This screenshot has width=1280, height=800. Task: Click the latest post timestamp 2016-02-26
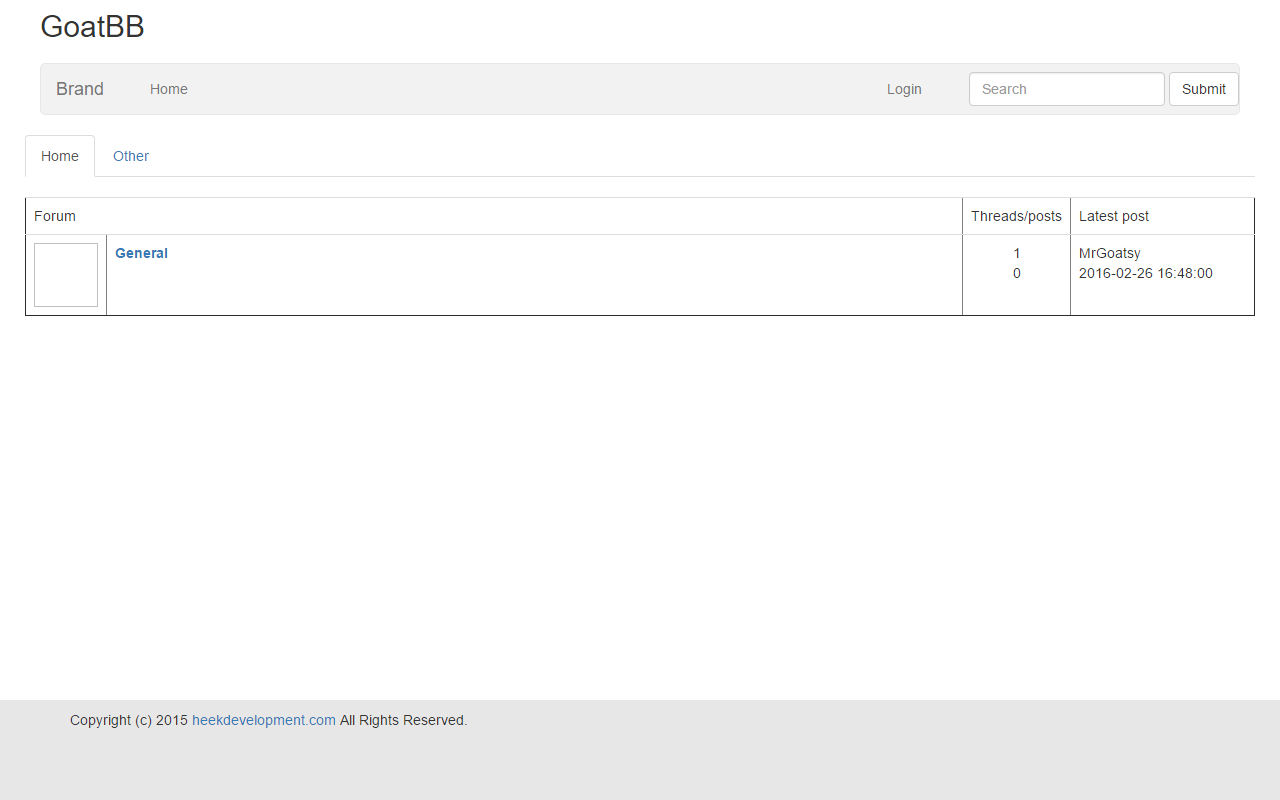point(1145,273)
